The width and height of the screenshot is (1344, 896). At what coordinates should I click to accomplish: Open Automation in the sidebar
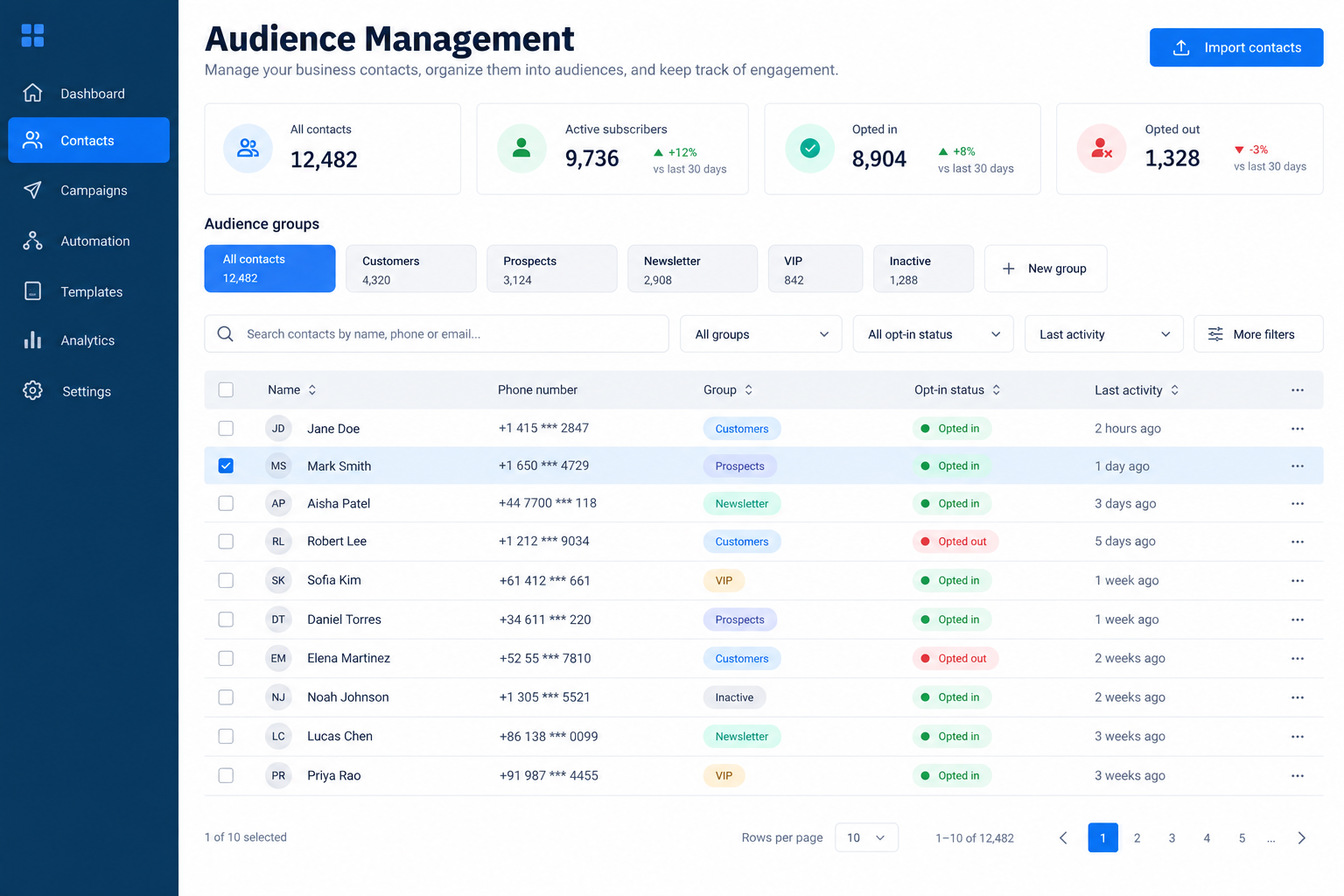88,241
